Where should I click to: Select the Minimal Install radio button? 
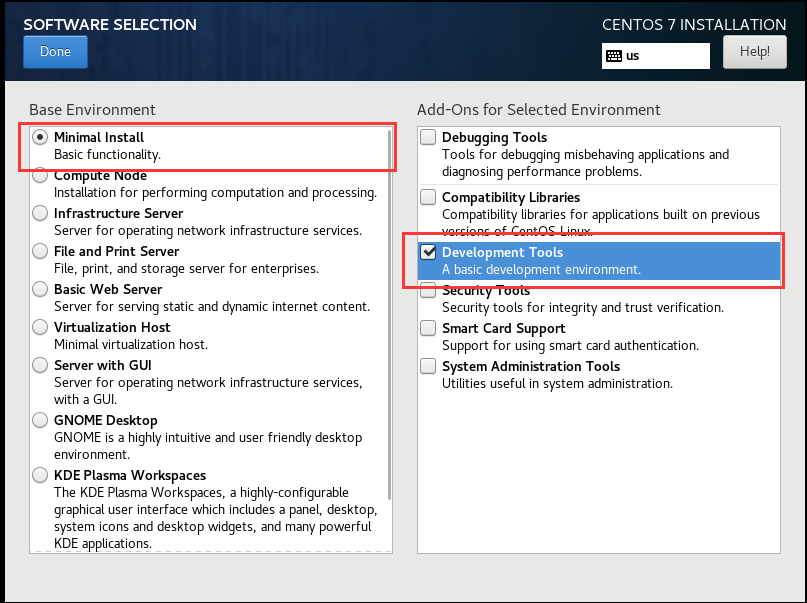(40, 137)
